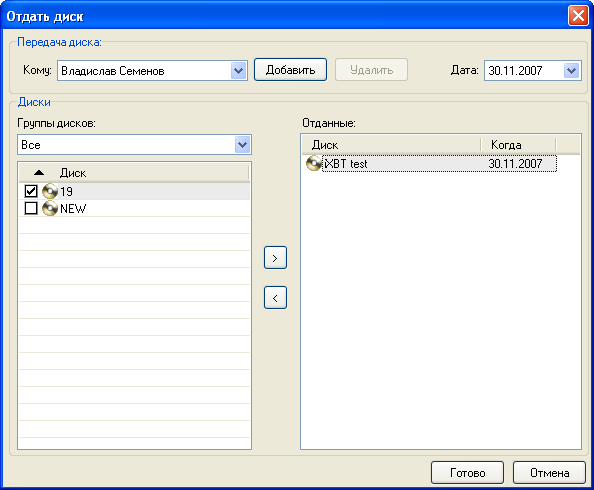Cancel with the Отмена button
Viewport: 594px width, 490px height.
point(549,473)
